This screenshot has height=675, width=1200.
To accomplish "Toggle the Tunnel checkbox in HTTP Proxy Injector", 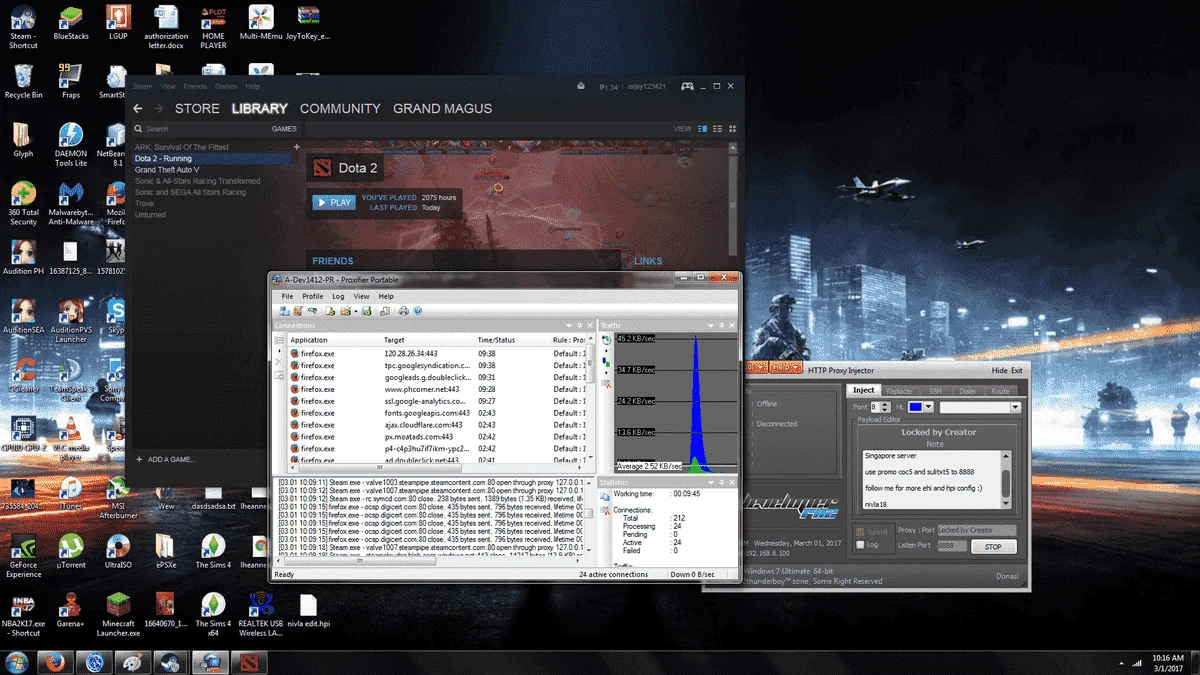I will [x=860, y=531].
